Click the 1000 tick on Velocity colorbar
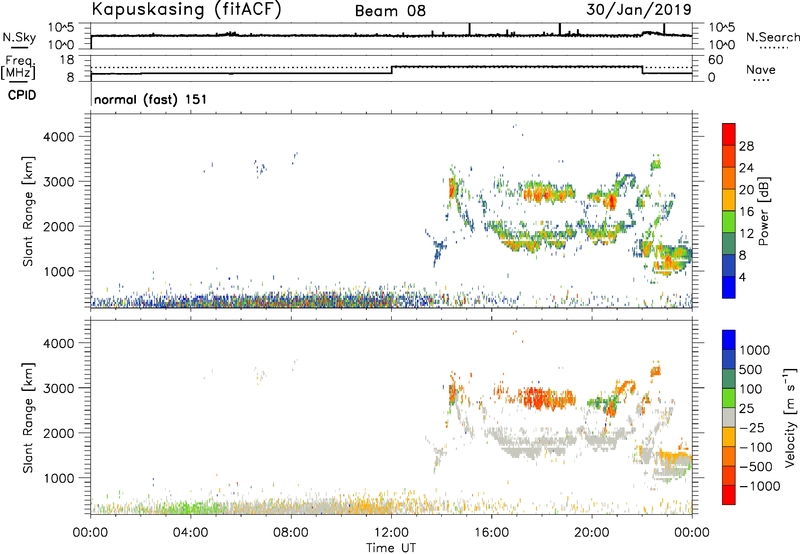This screenshot has width=800, height=554. click(755, 350)
